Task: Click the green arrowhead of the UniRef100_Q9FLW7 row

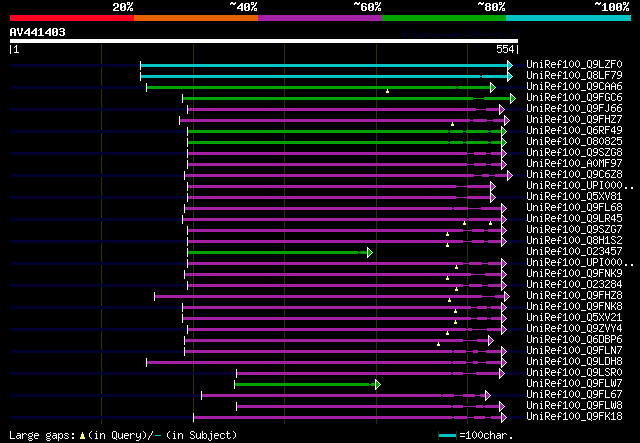Action: (378, 384)
